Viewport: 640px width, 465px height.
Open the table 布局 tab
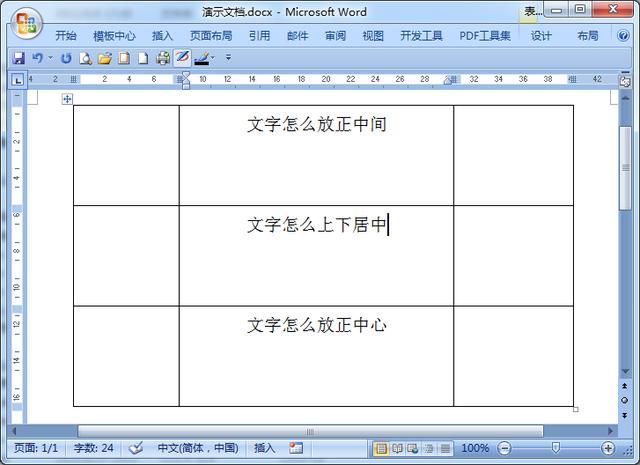click(588, 36)
